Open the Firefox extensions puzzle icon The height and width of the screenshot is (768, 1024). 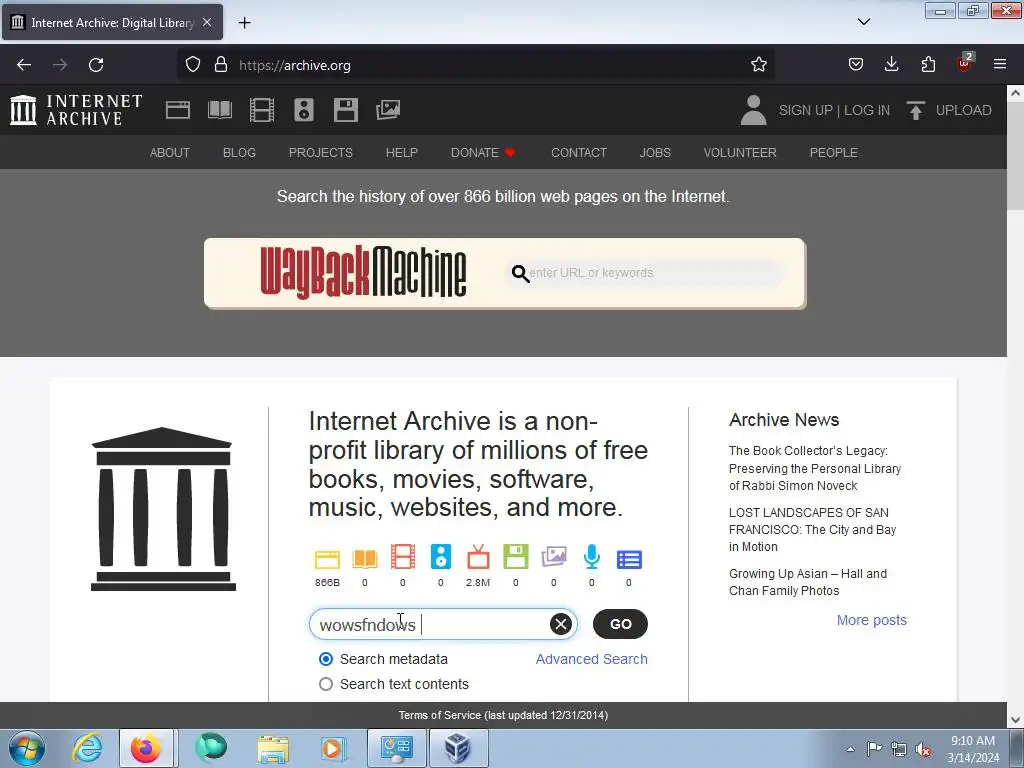click(928, 65)
